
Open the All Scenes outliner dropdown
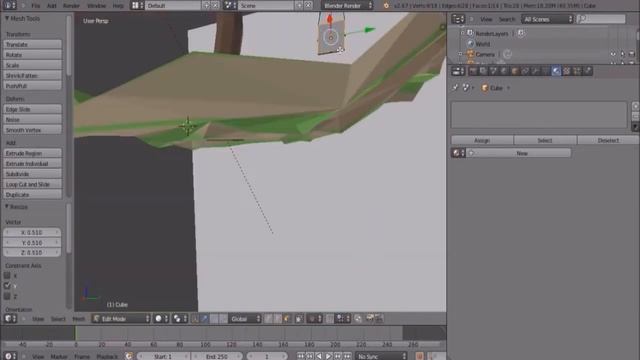(x=547, y=19)
